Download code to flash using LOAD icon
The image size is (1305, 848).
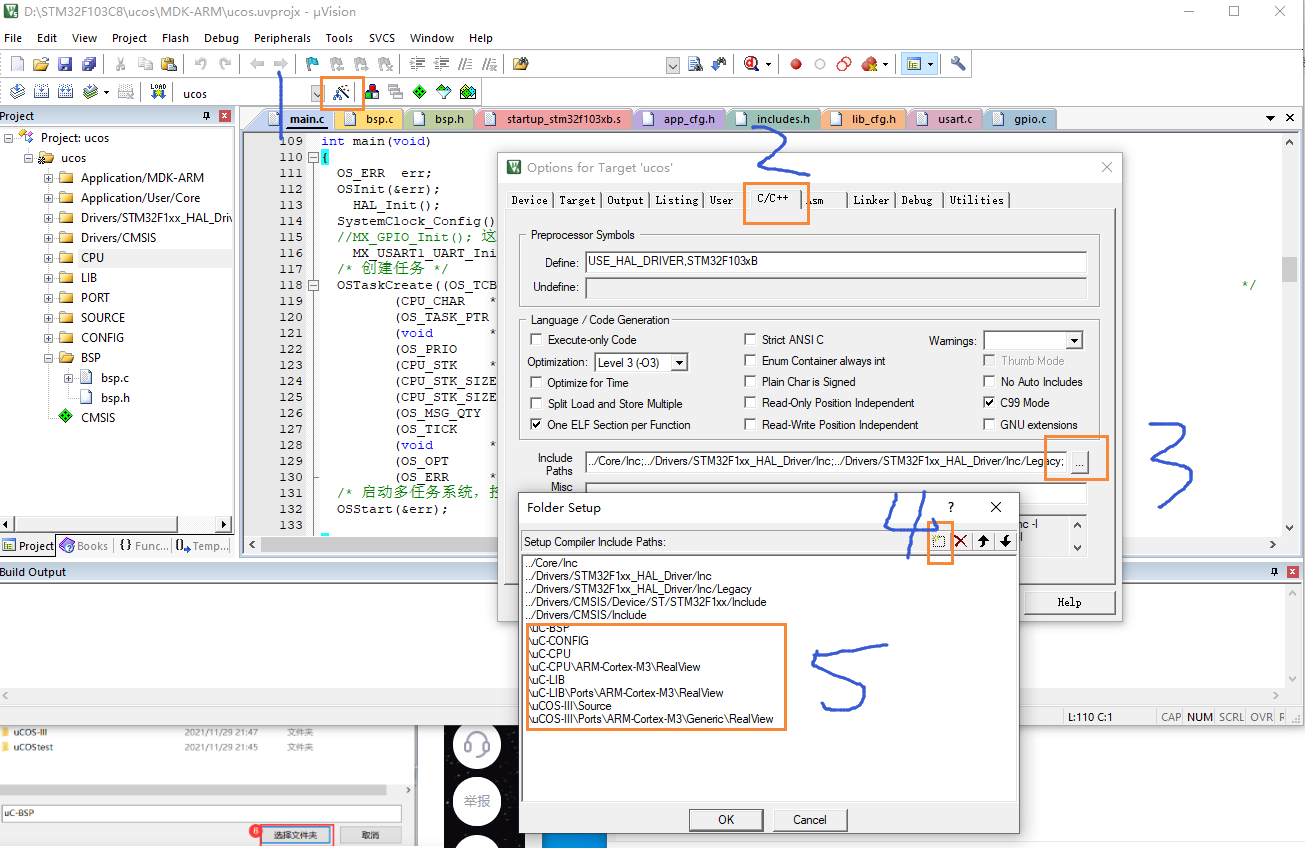[x=158, y=90]
